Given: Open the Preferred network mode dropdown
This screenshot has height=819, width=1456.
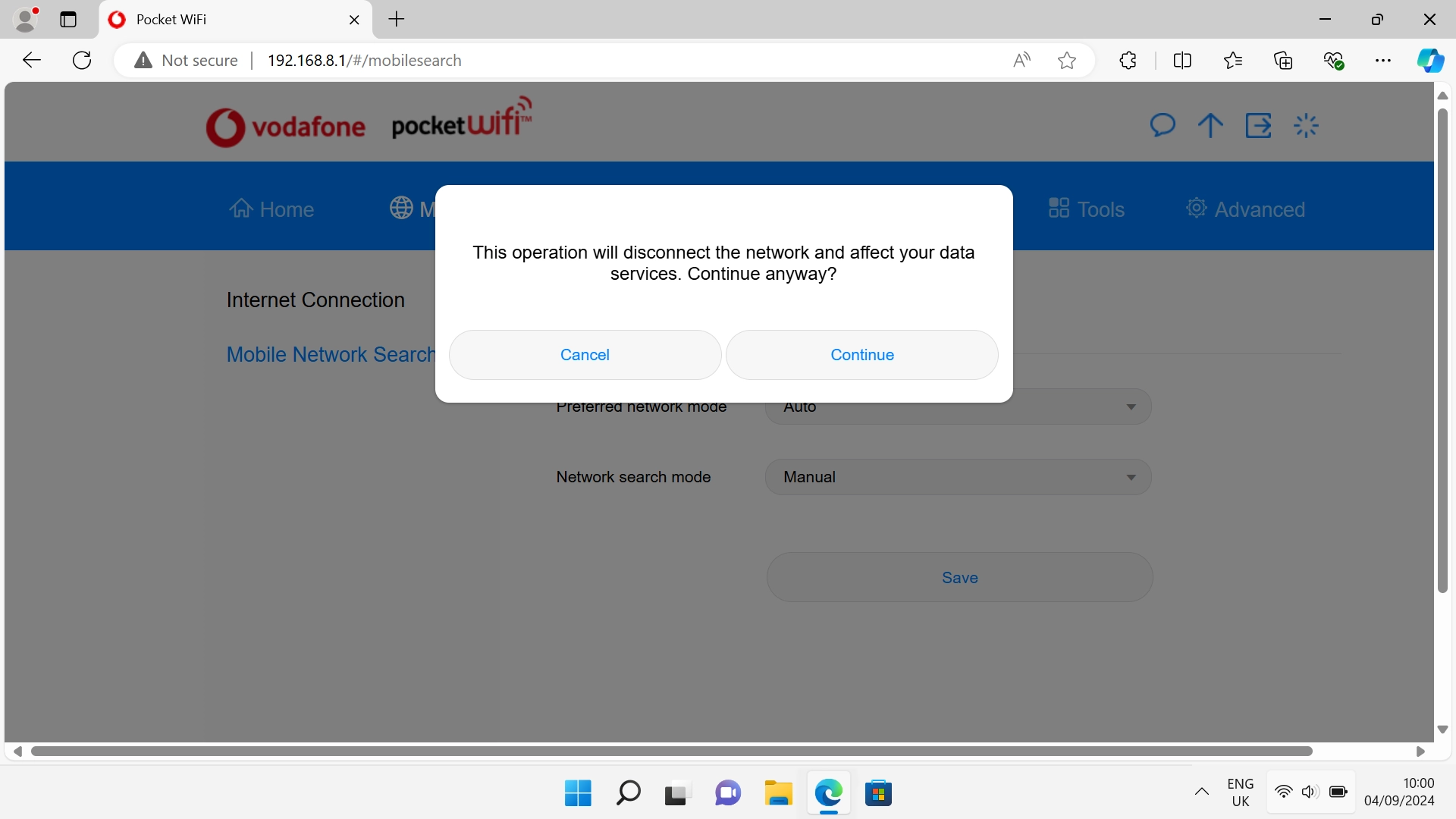Looking at the screenshot, I should point(958,406).
